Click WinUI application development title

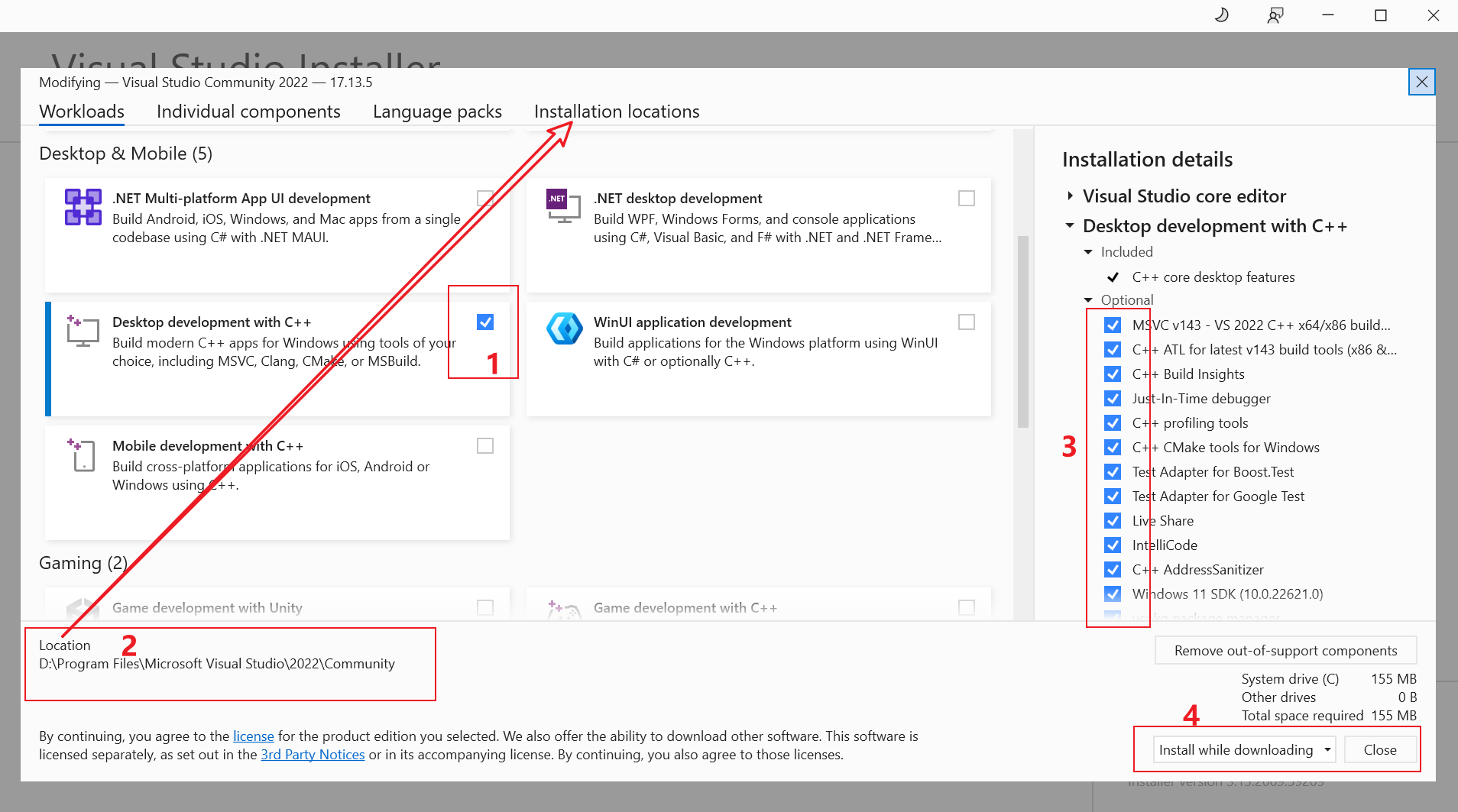692,322
